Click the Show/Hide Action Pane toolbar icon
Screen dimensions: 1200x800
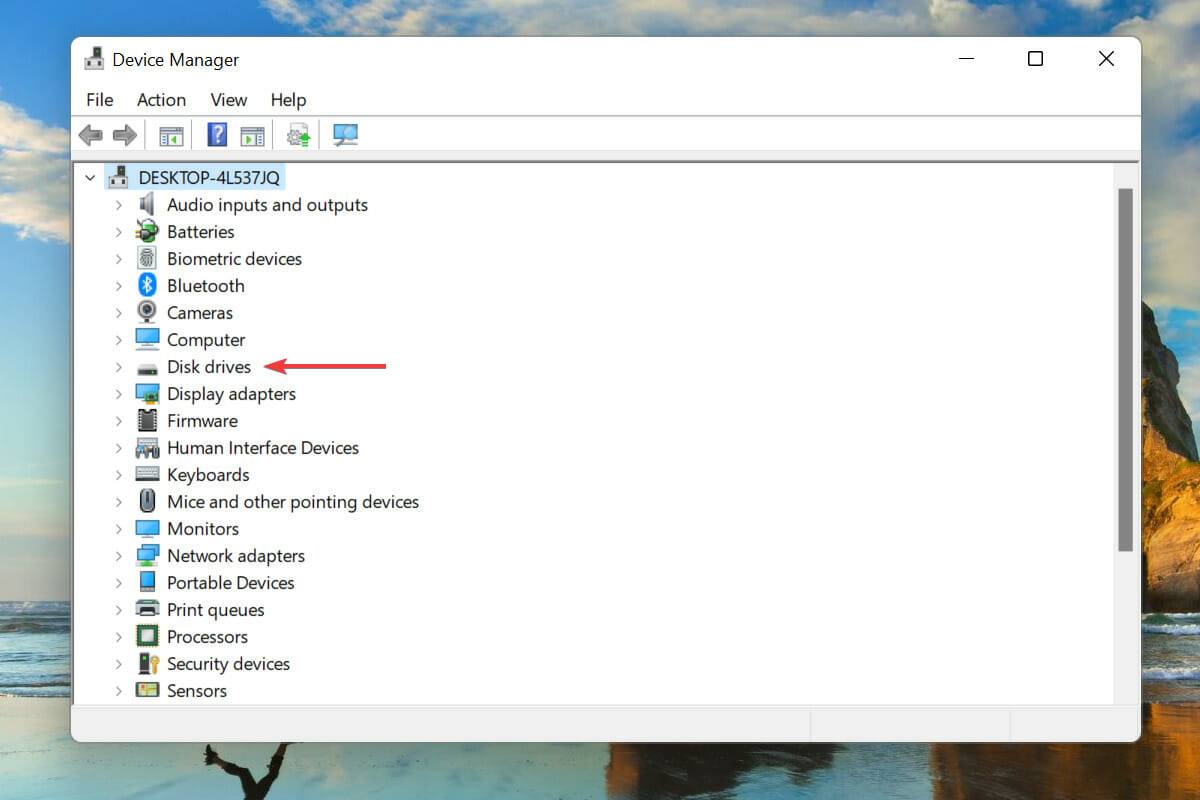252,135
